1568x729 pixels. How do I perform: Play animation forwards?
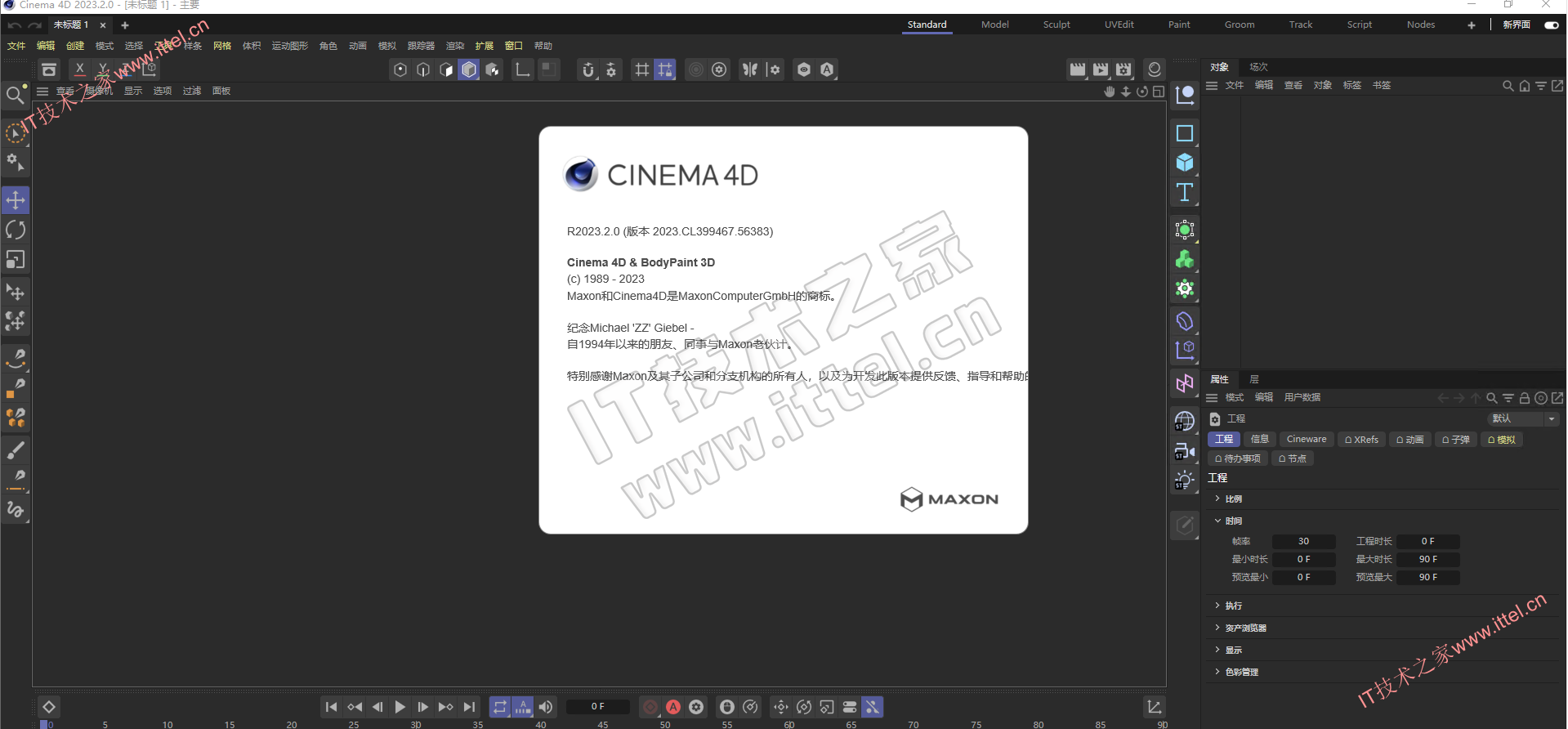(400, 707)
